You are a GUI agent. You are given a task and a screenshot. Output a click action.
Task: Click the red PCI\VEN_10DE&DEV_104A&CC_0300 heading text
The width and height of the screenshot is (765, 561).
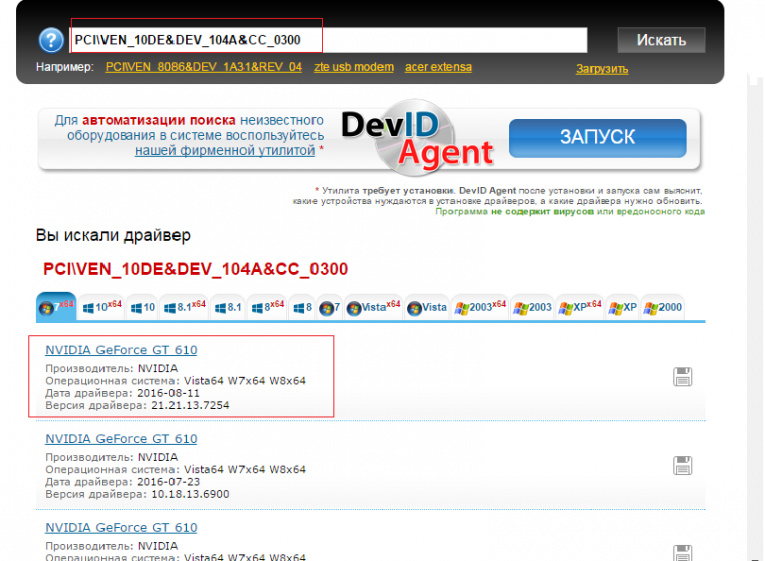click(195, 269)
